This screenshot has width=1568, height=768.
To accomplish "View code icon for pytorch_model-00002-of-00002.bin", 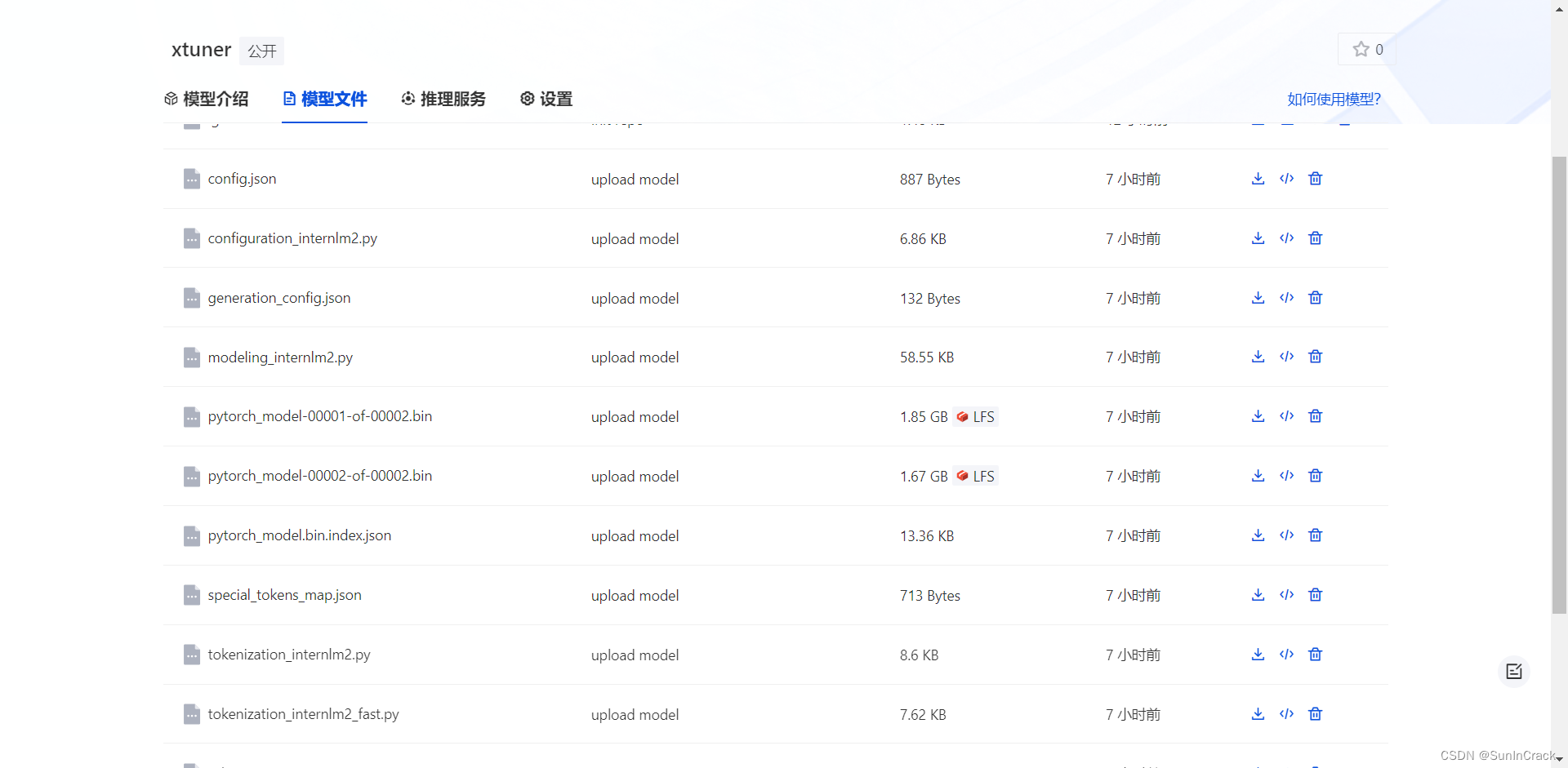I will click(1287, 476).
